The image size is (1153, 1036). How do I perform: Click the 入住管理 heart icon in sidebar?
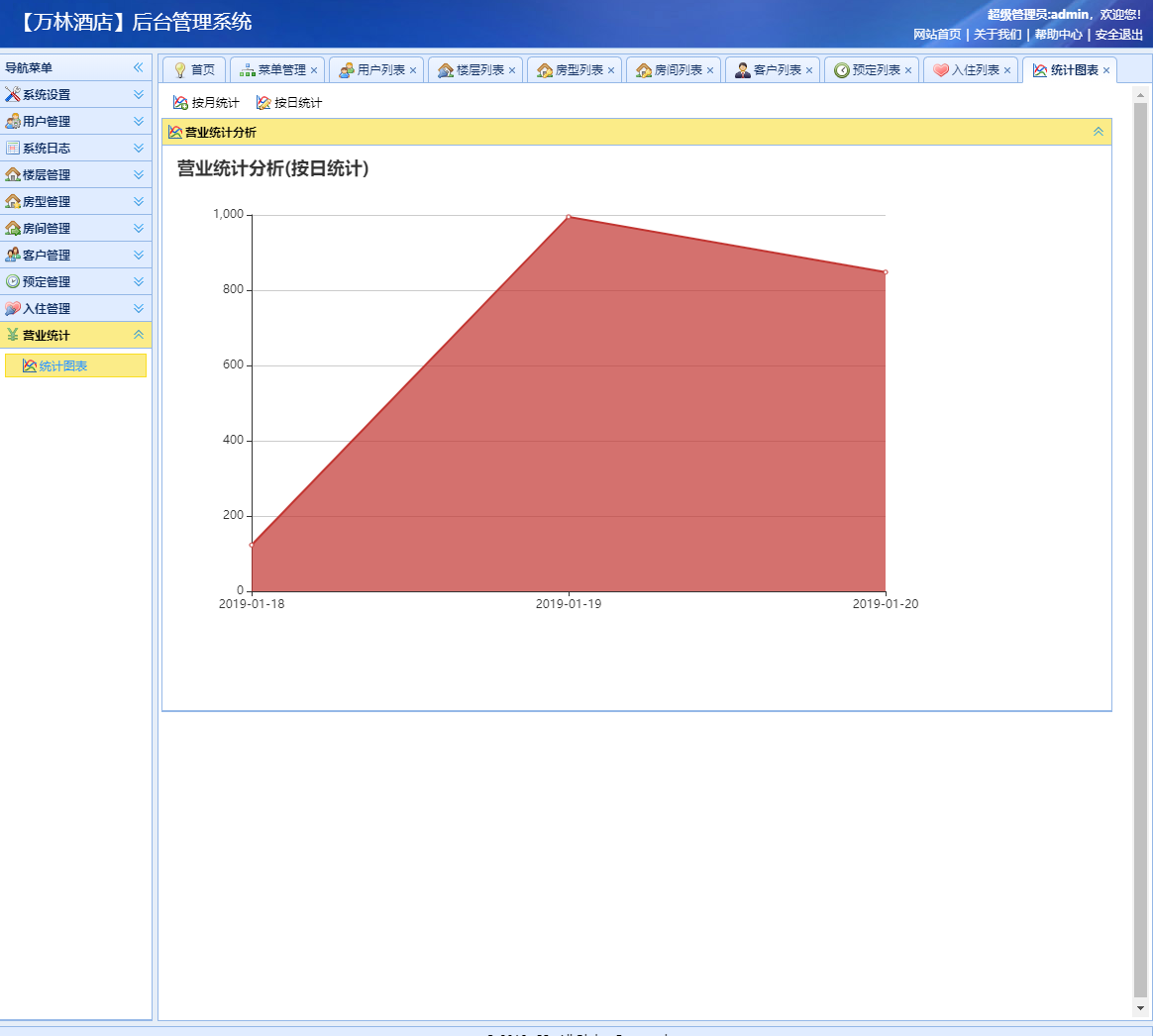(13, 309)
